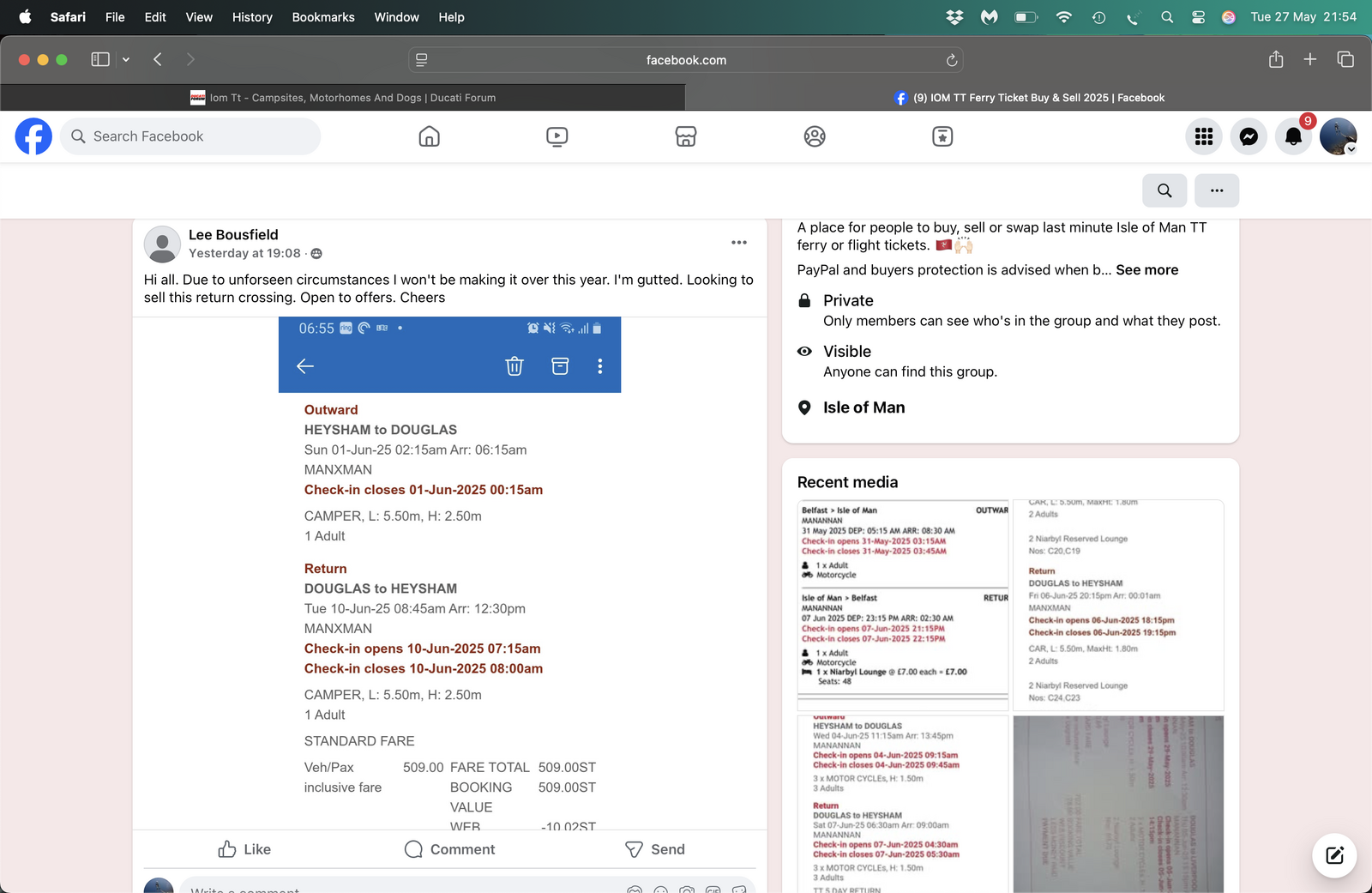1372x893 pixels.
Task: Open group more options ellipsis button
Action: click(1216, 190)
